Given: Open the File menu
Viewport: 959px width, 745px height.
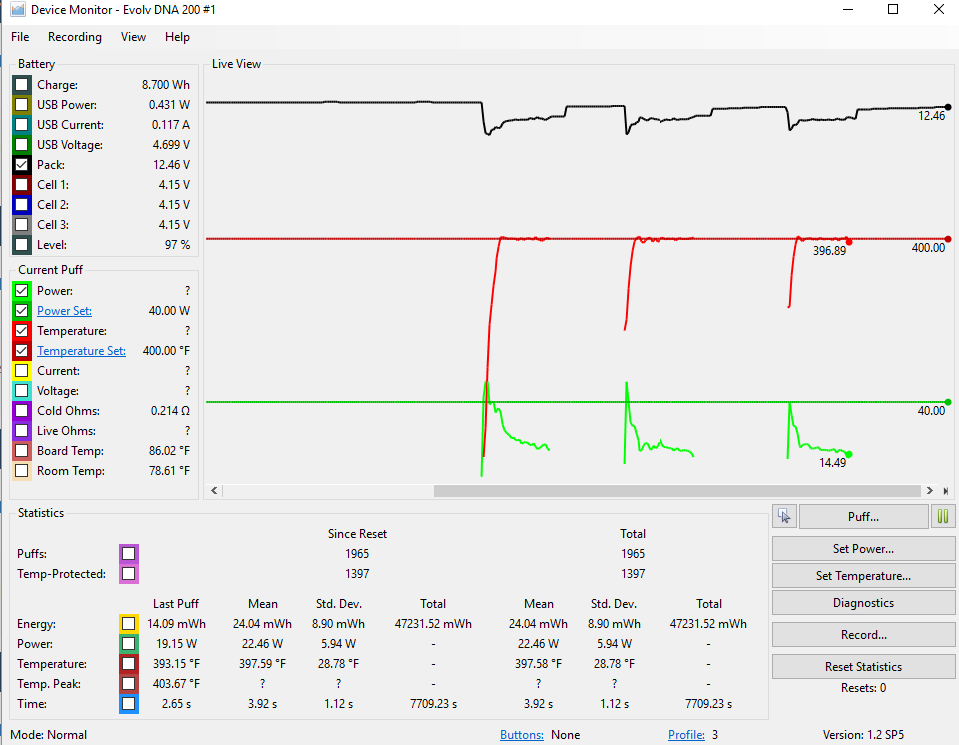Looking at the screenshot, I should tap(20, 37).
